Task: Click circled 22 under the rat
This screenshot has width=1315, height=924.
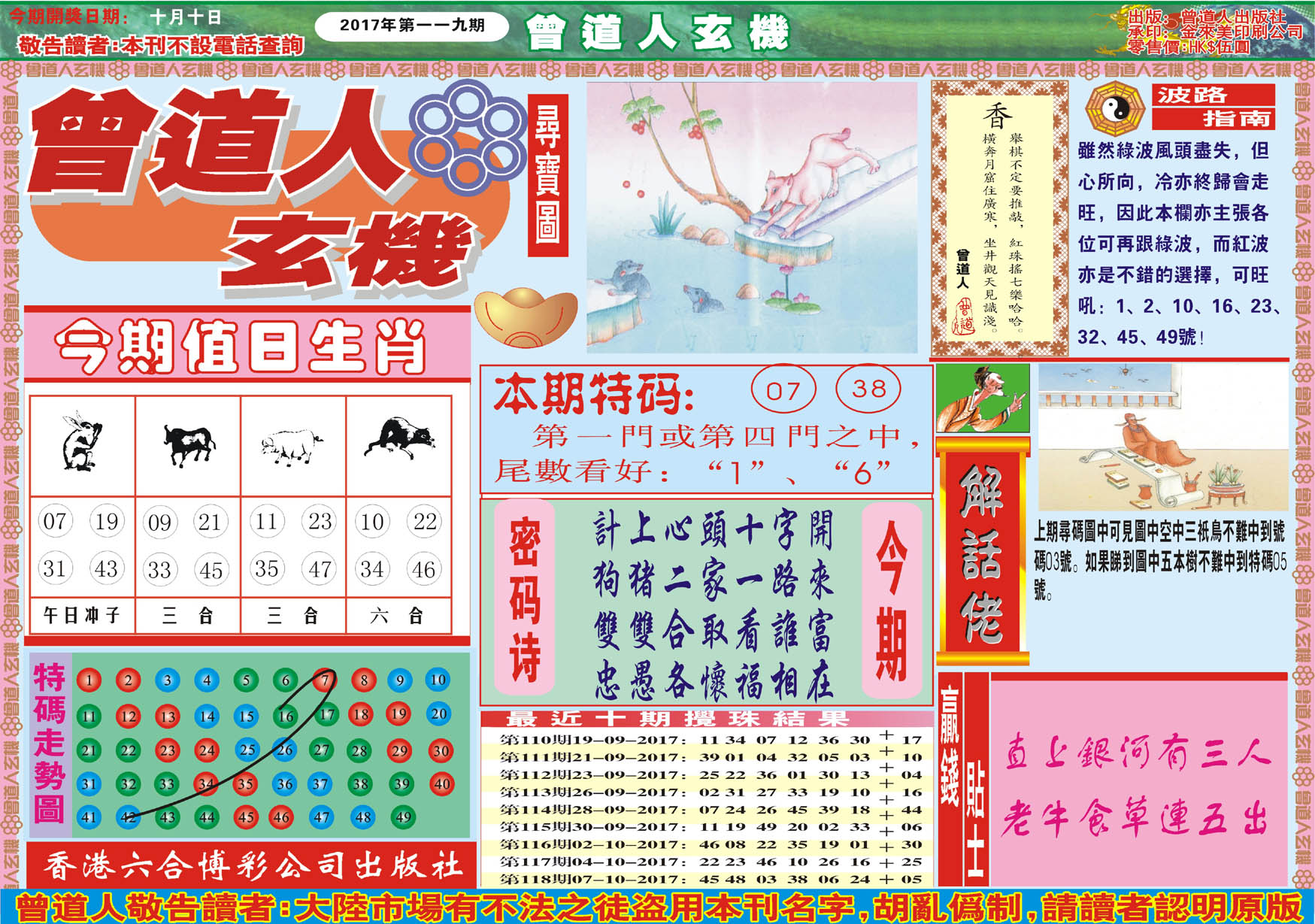Action: click(x=425, y=521)
